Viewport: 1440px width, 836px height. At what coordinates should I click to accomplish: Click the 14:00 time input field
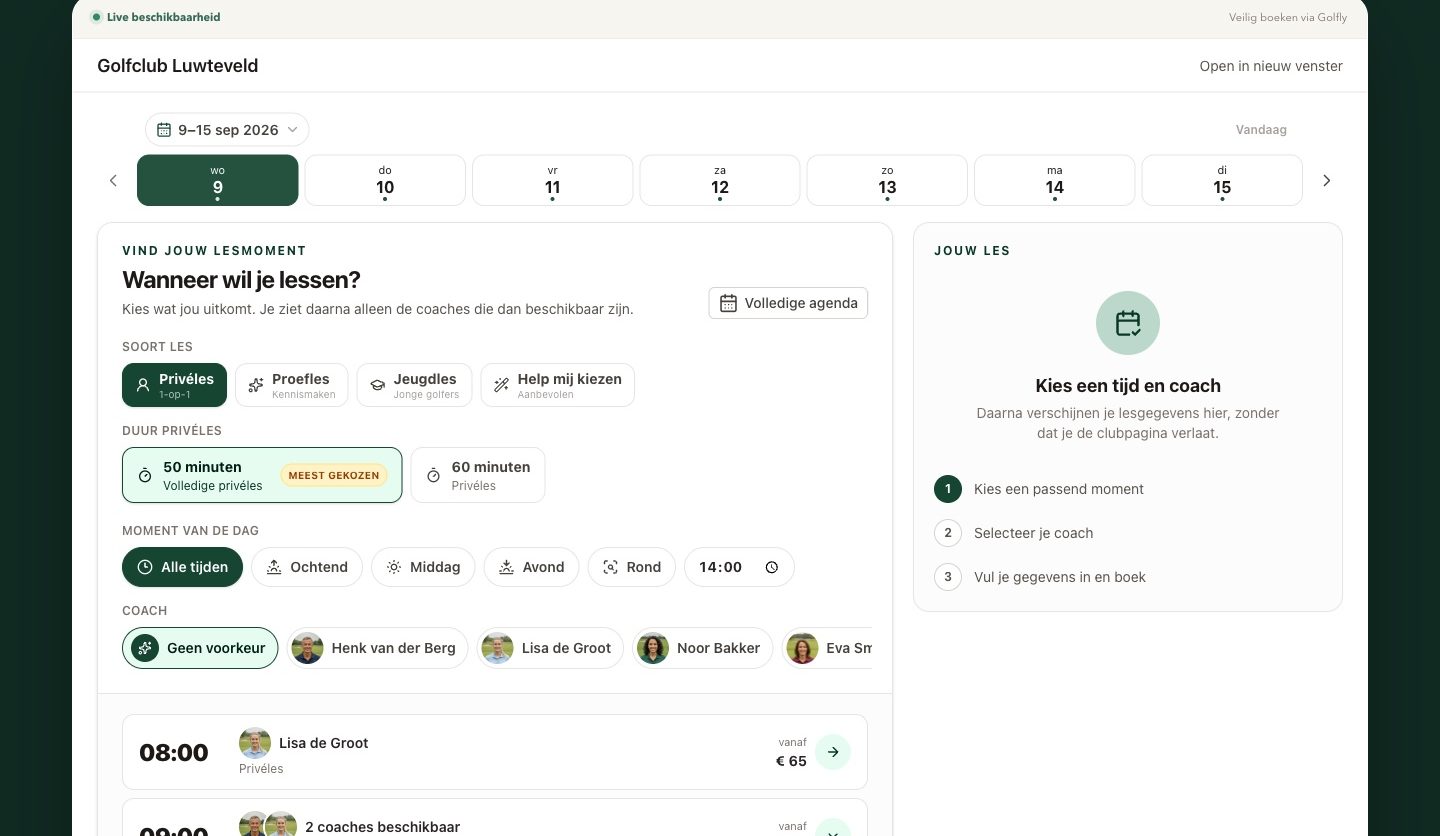click(739, 567)
